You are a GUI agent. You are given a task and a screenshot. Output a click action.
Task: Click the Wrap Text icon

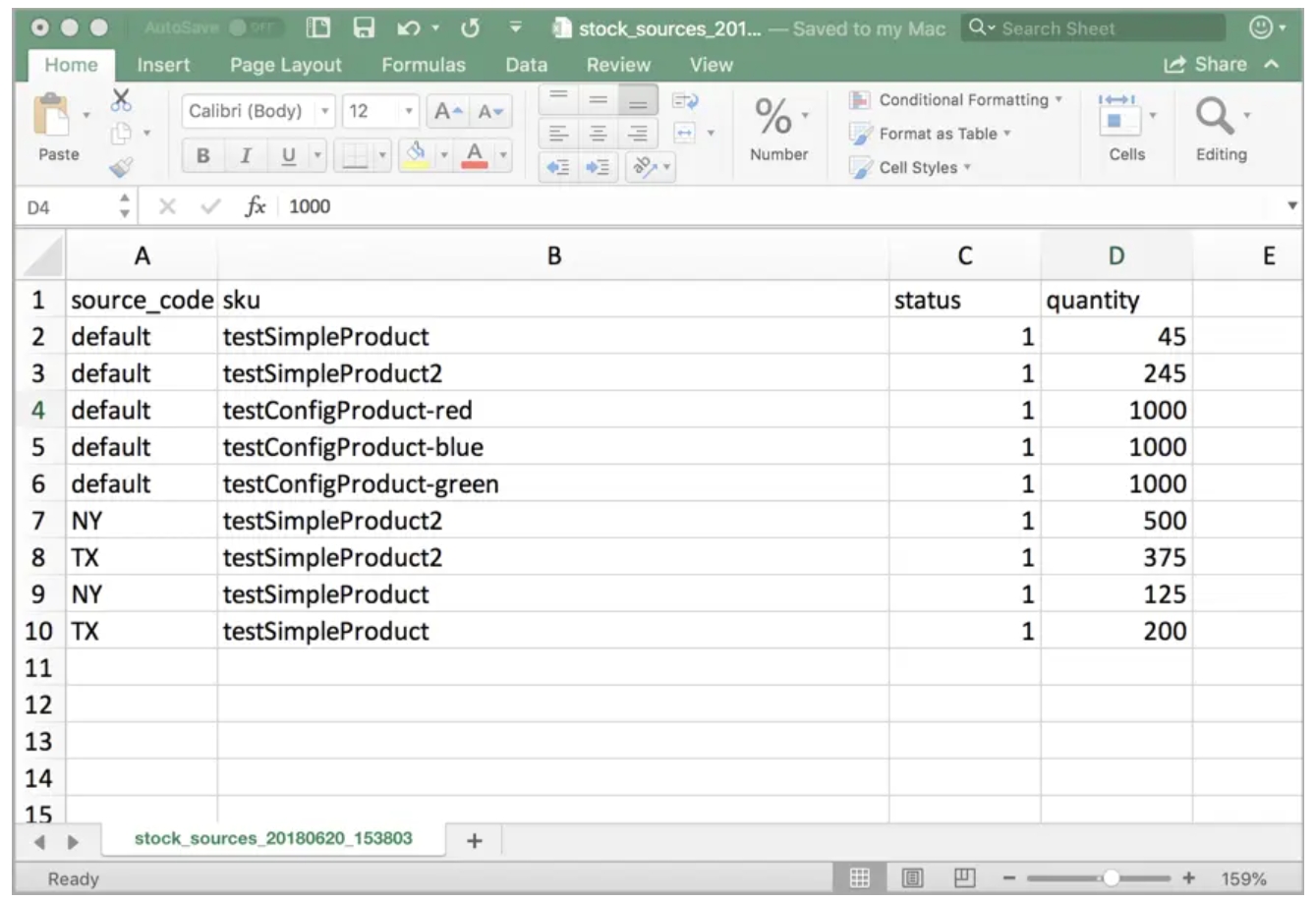[684, 100]
